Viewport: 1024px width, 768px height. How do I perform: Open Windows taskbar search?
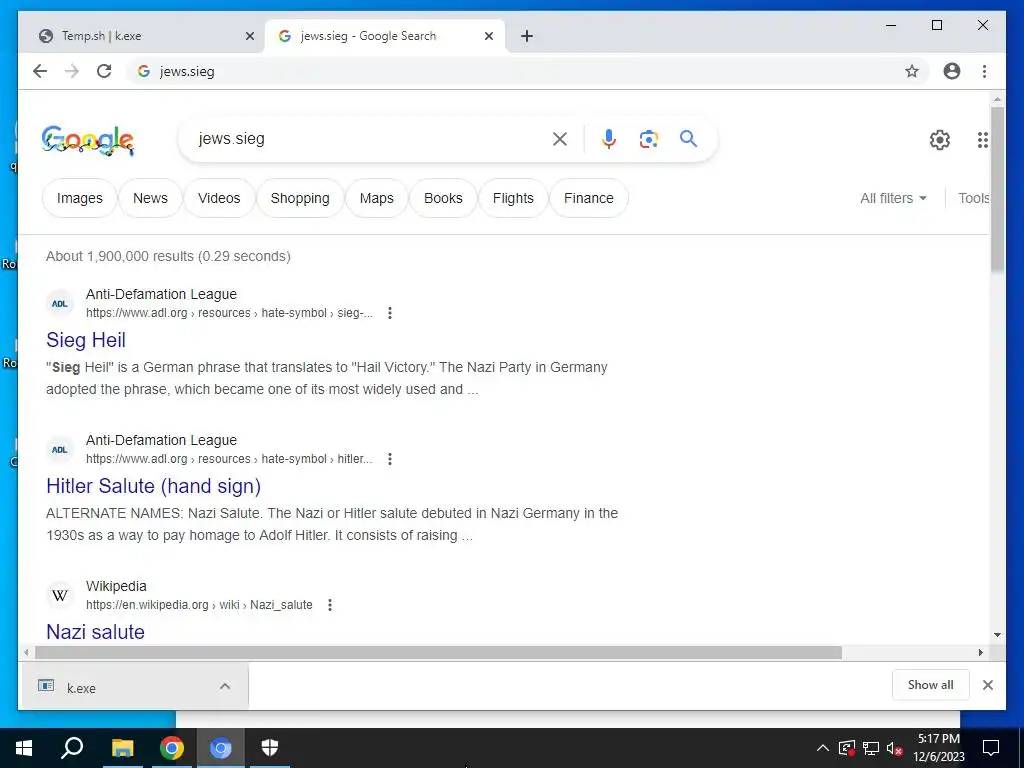click(x=72, y=748)
